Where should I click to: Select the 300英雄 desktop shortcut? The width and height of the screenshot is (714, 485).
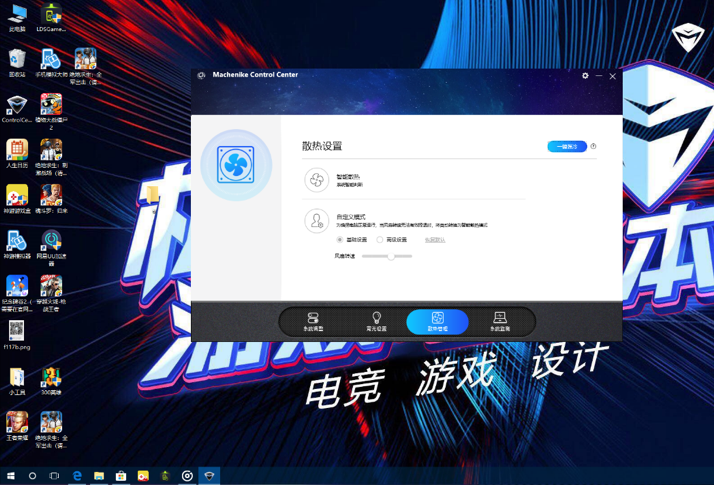click(x=51, y=381)
